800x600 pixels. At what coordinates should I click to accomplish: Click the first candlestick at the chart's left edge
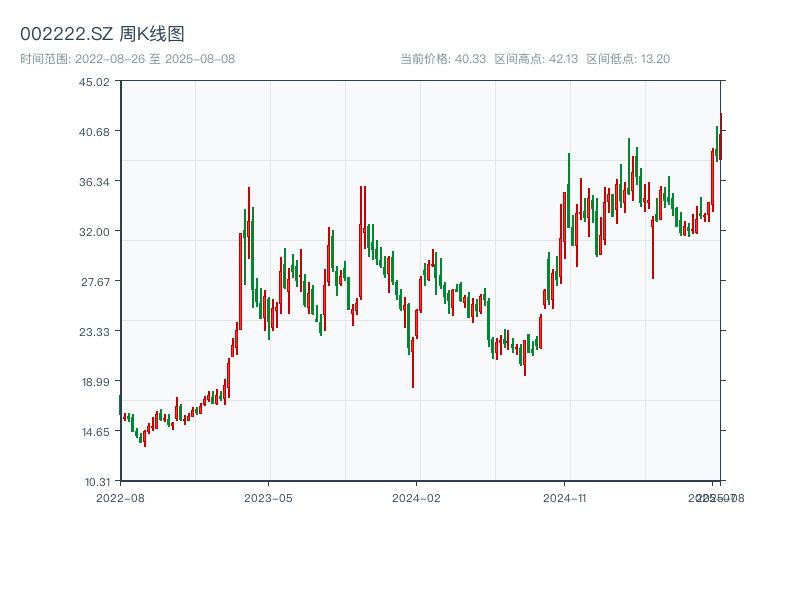pos(120,404)
